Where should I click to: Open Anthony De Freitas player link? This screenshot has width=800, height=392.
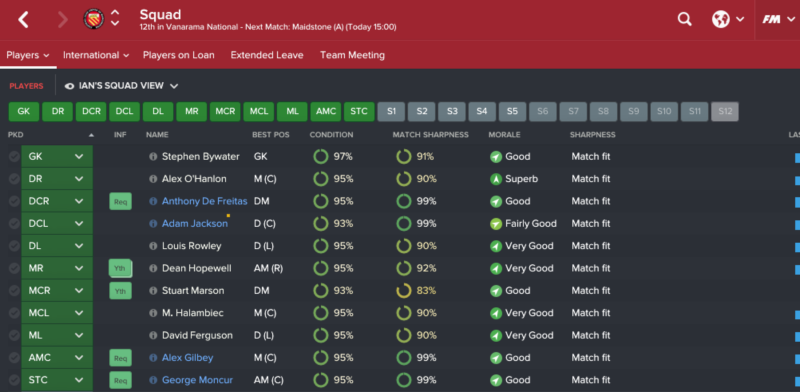click(x=204, y=201)
